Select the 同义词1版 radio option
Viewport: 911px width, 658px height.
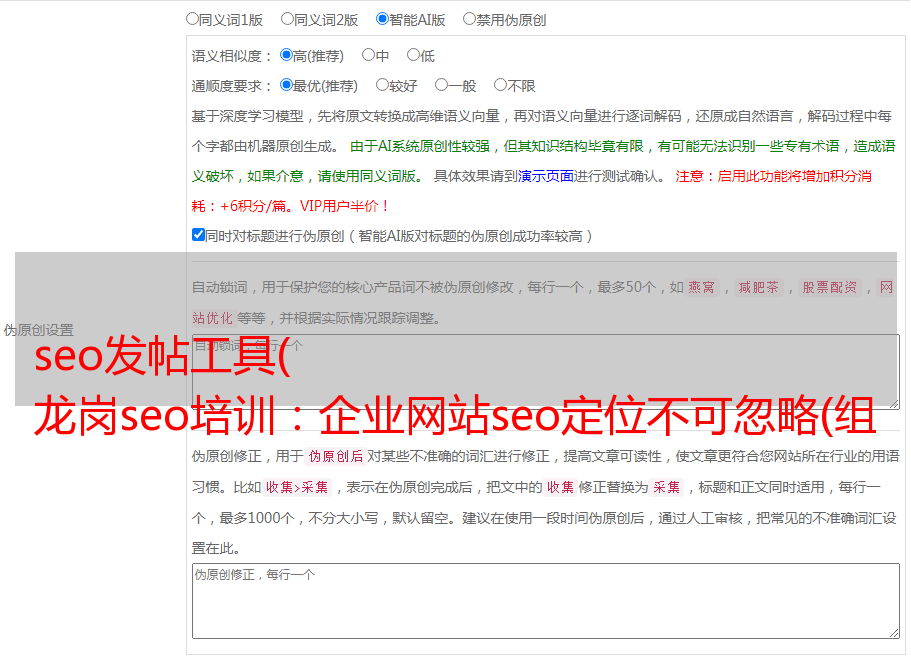point(192,19)
